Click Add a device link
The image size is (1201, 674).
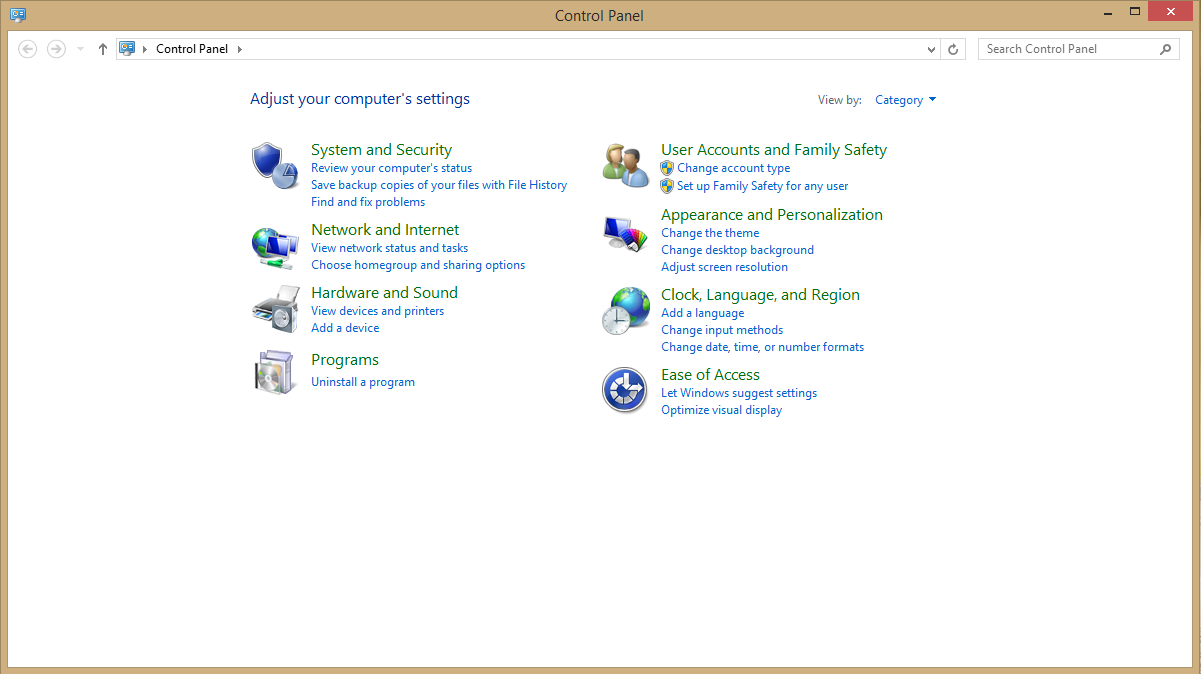click(345, 328)
